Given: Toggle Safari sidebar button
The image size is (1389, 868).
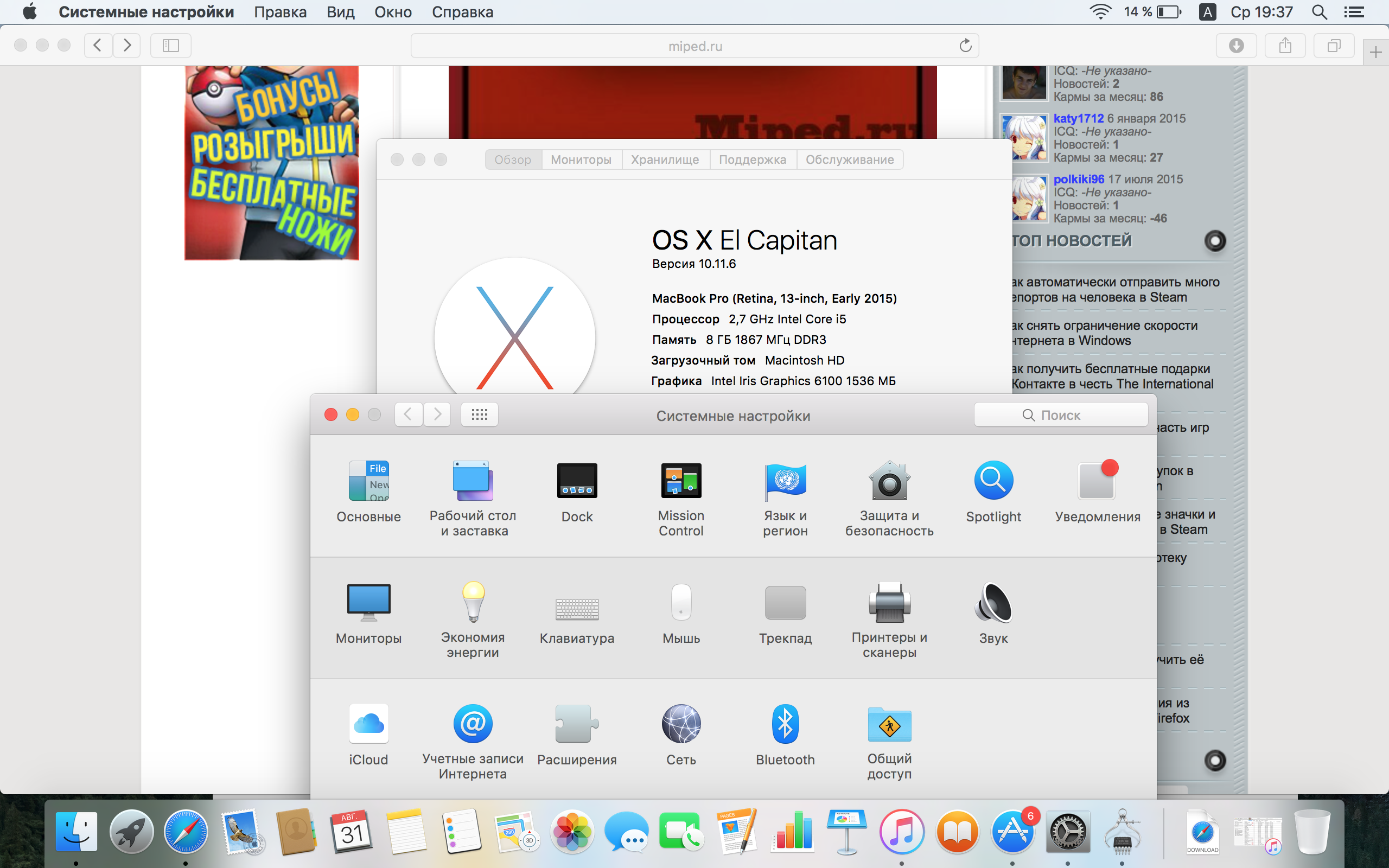Looking at the screenshot, I should pos(170,46).
